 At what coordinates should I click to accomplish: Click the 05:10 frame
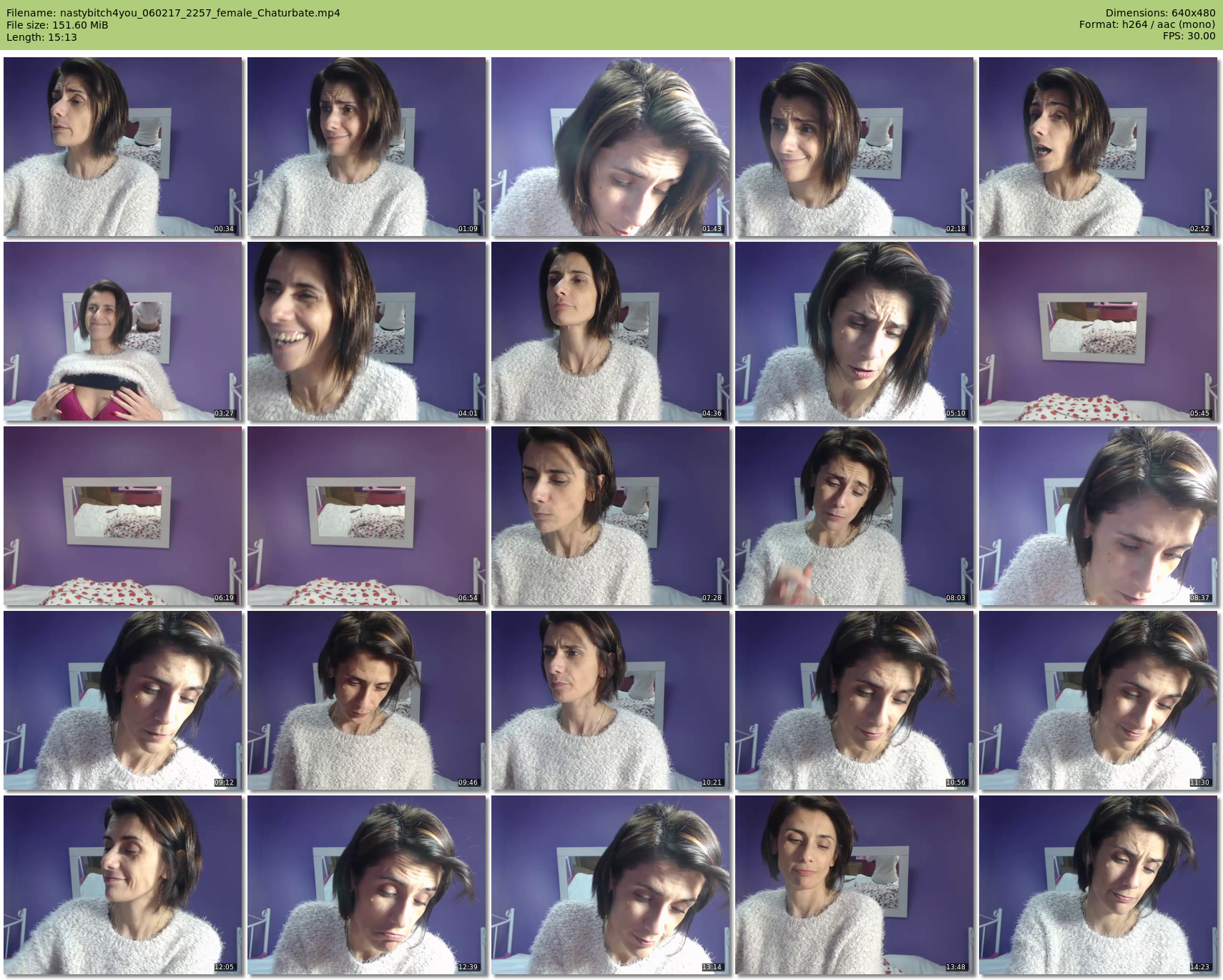(x=854, y=331)
